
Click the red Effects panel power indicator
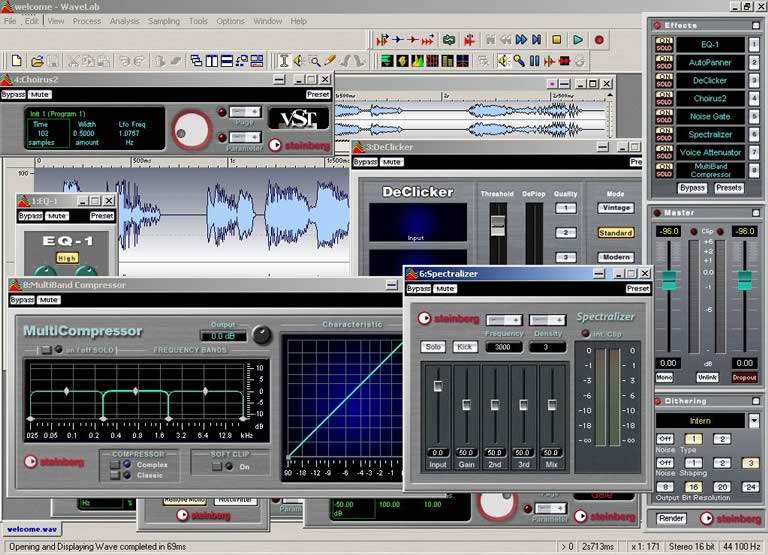[x=657, y=25]
